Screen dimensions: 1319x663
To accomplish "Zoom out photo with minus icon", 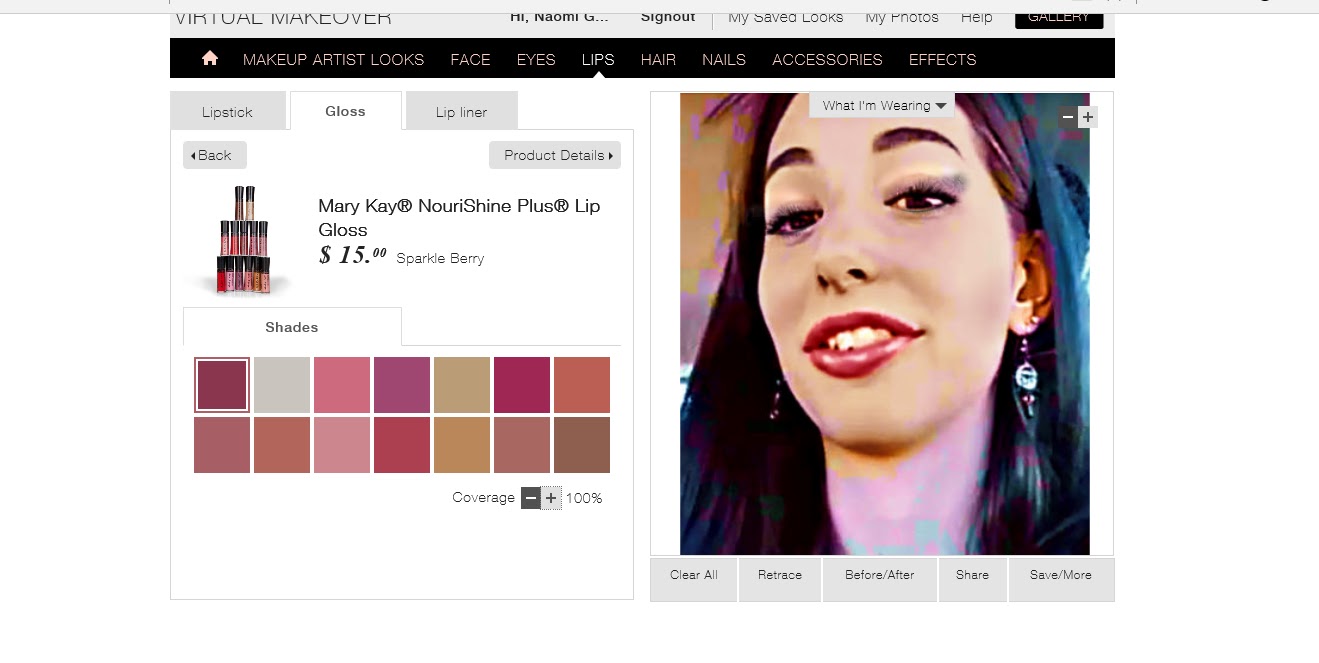I will click(1068, 117).
